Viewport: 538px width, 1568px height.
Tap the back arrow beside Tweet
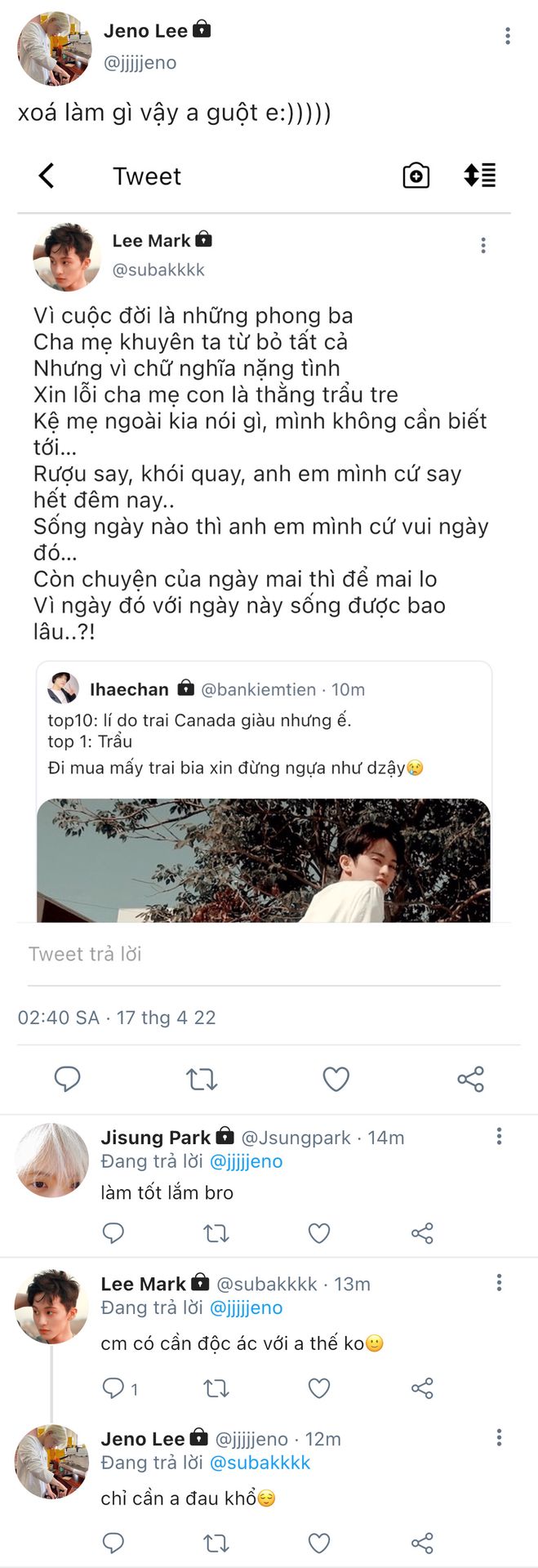(x=47, y=176)
